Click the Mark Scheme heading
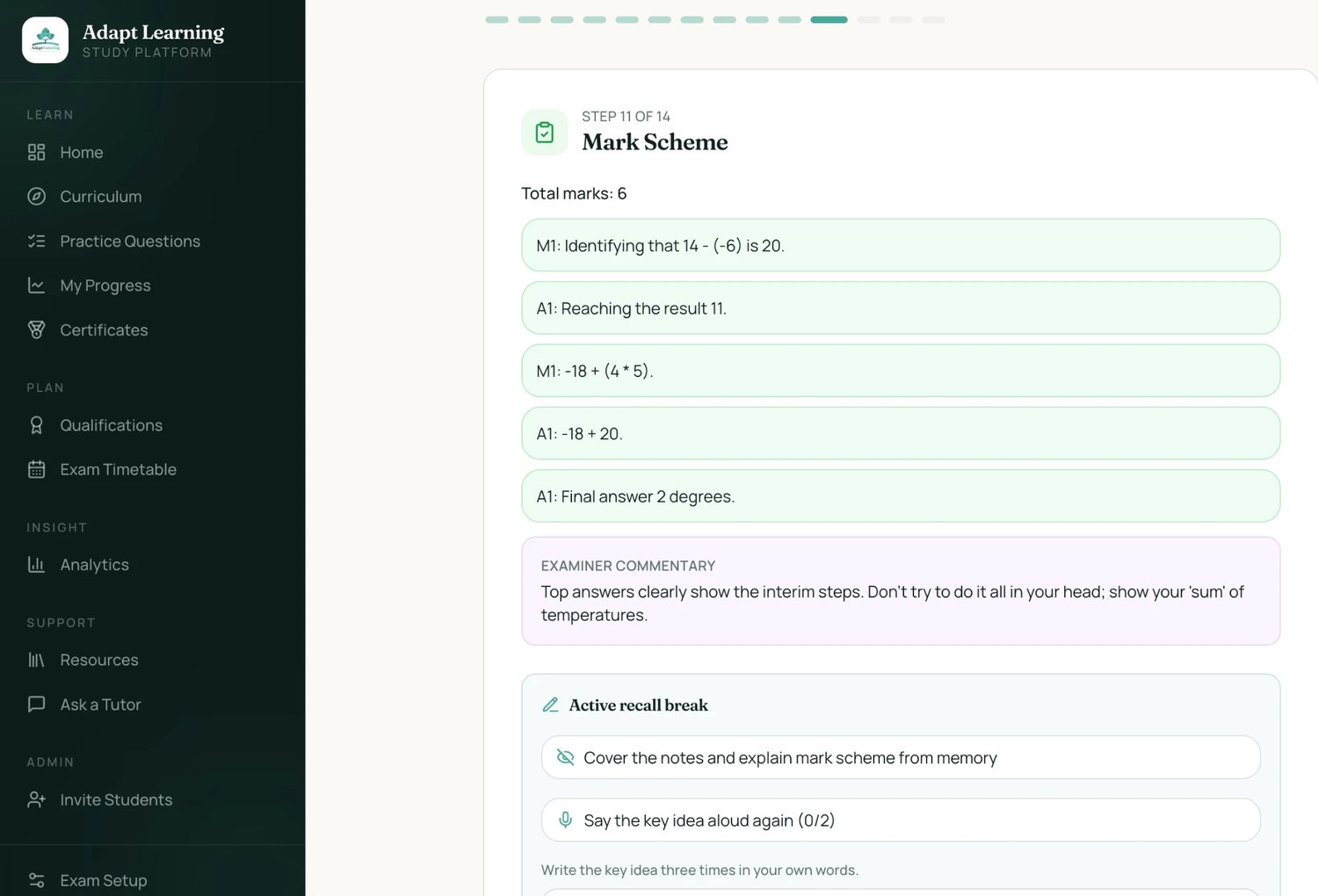The image size is (1318, 896). (655, 142)
